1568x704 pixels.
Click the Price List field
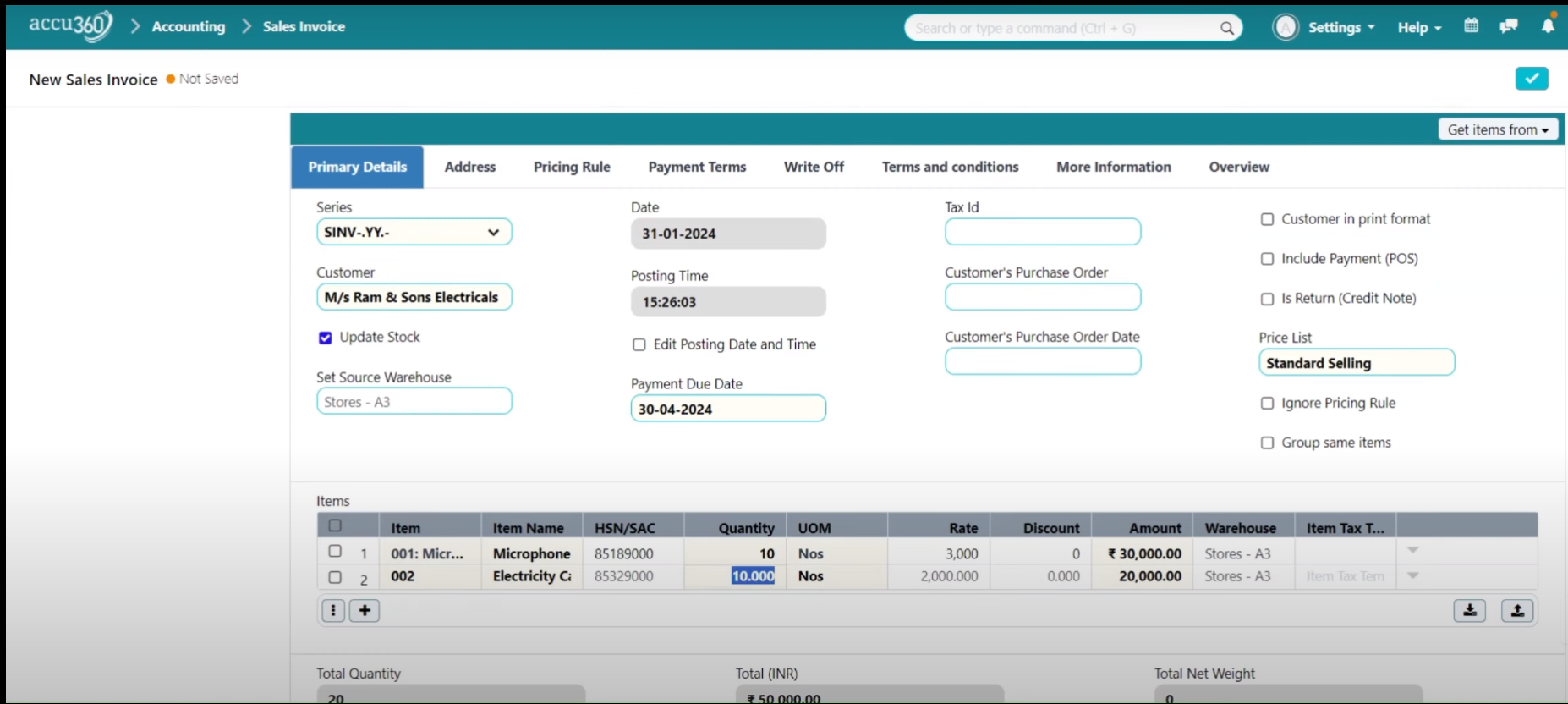coord(1357,362)
